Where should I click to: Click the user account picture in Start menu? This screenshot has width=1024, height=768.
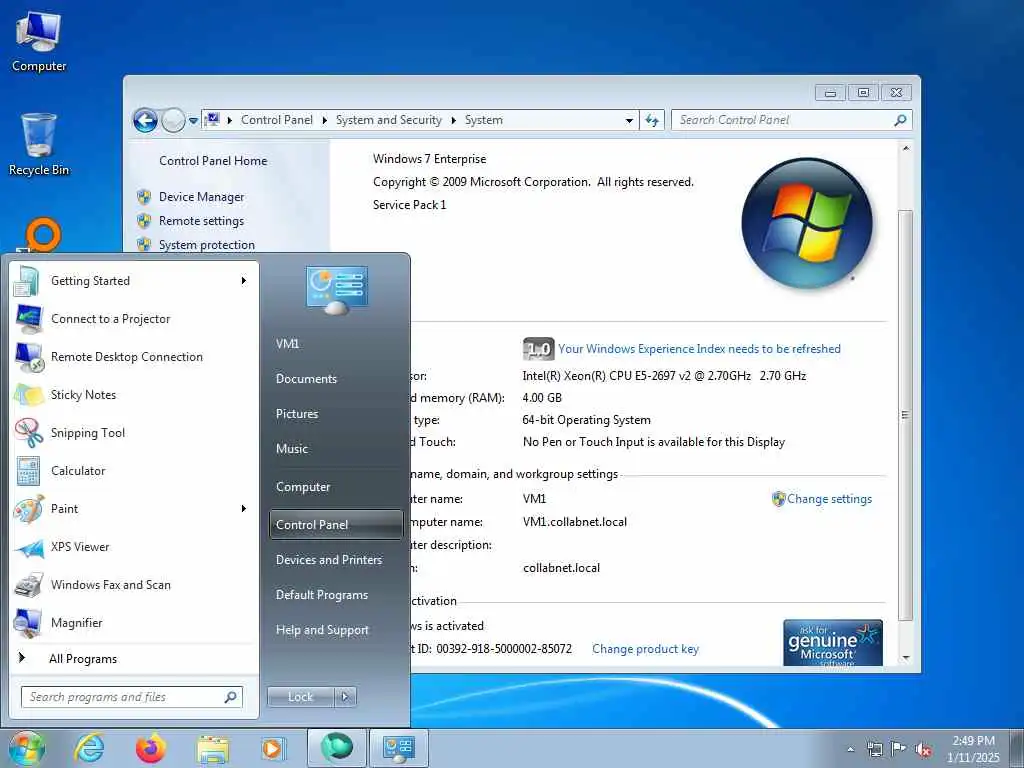[336, 289]
